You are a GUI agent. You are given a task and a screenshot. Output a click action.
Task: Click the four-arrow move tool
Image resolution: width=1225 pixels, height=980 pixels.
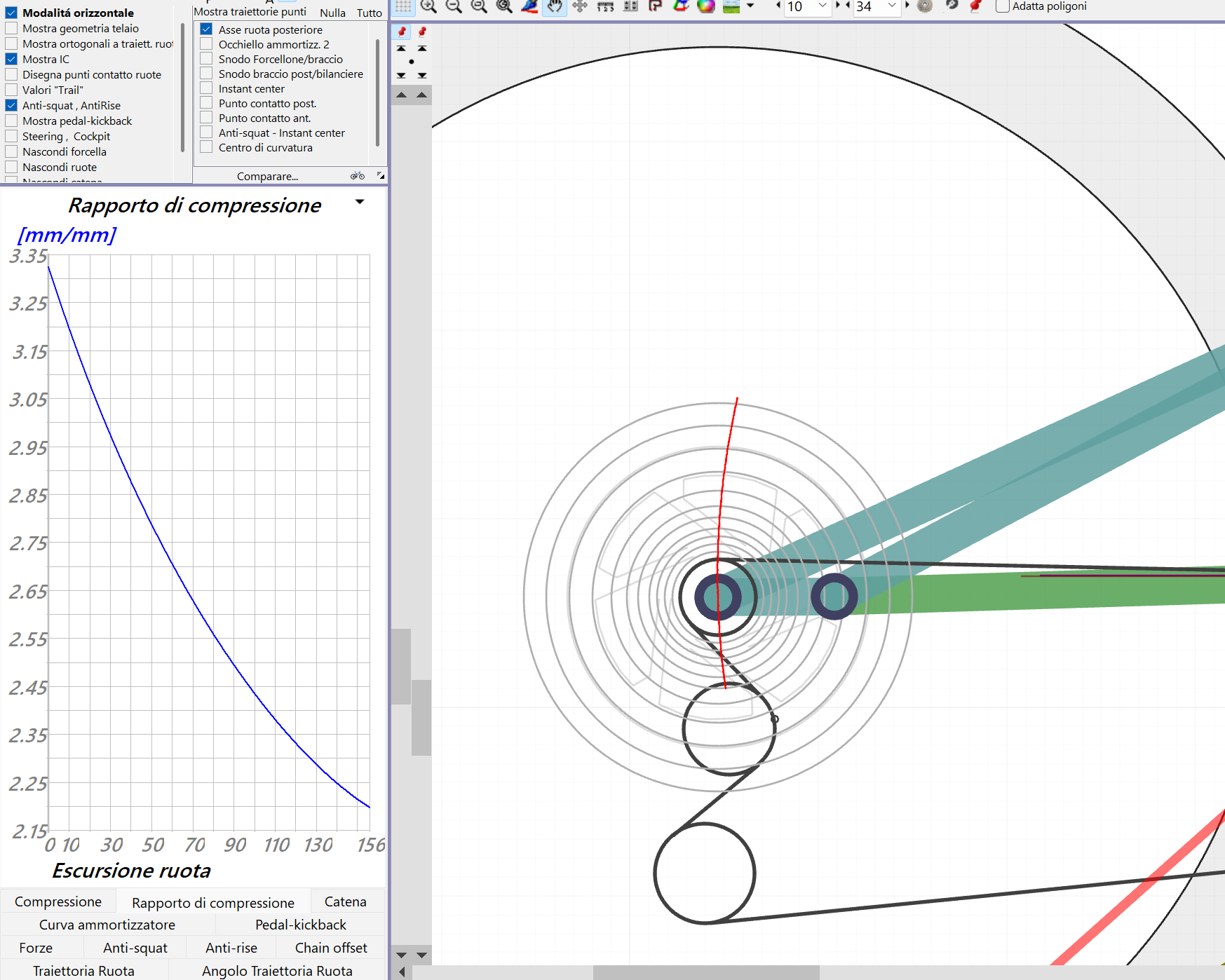(x=580, y=6)
